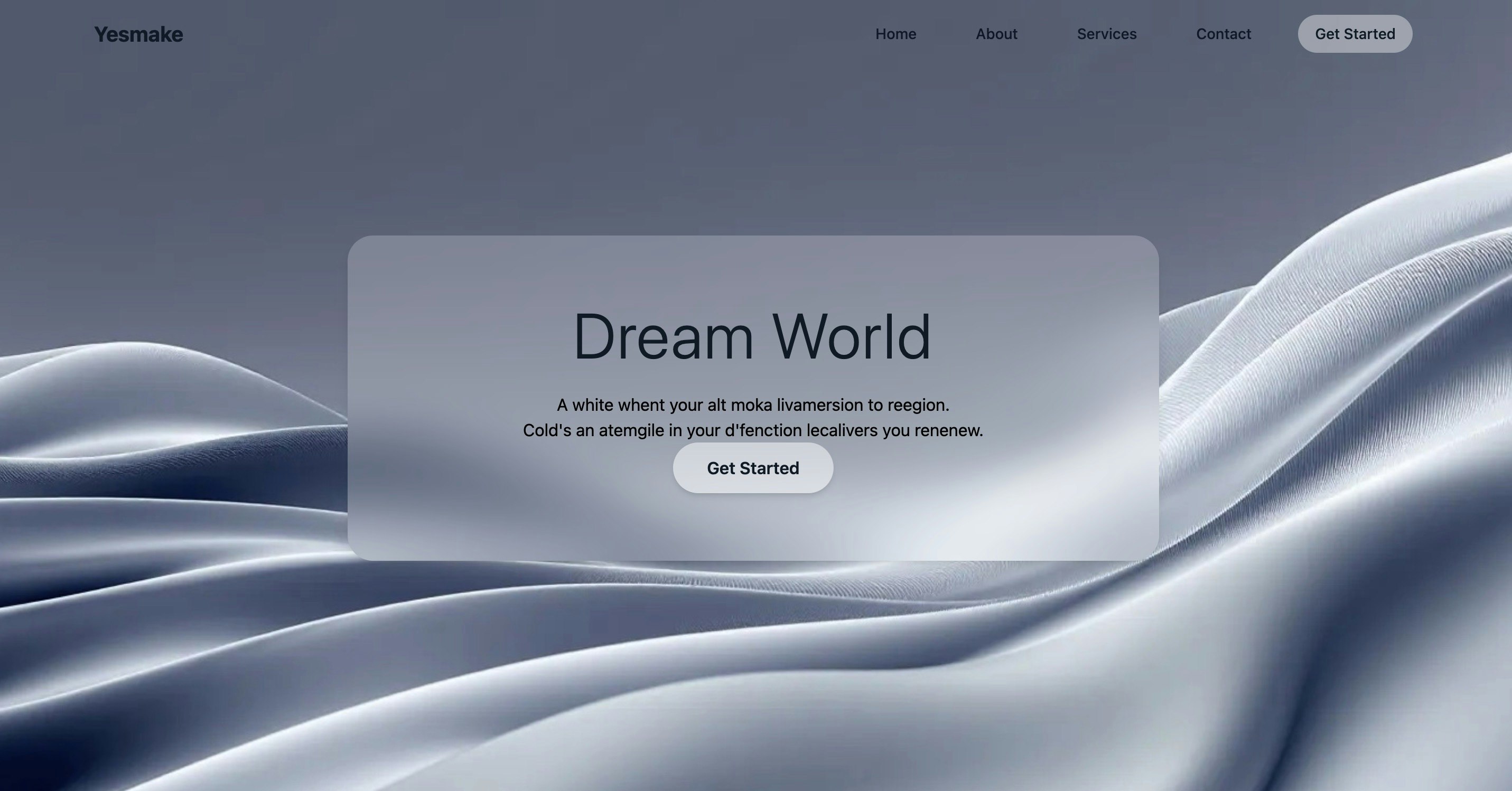The width and height of the screenshot is (1512, 791).
Task: Click the word 'lecalivers' in second line
Action: (x=842, y=431)
